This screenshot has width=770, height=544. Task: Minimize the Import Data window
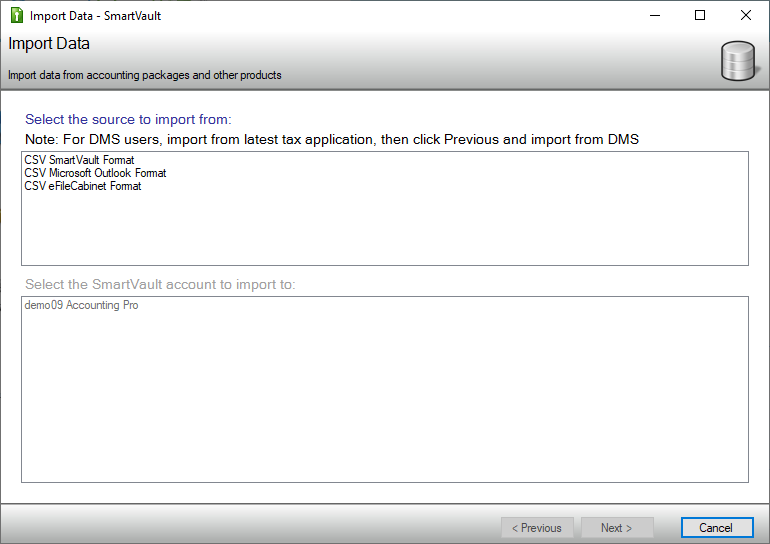pos(654,15)
